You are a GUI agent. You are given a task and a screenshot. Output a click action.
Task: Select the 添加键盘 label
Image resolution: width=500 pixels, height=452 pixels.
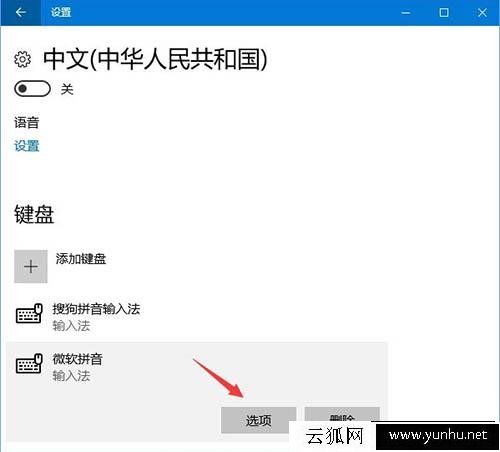click(x=81, y=259)
